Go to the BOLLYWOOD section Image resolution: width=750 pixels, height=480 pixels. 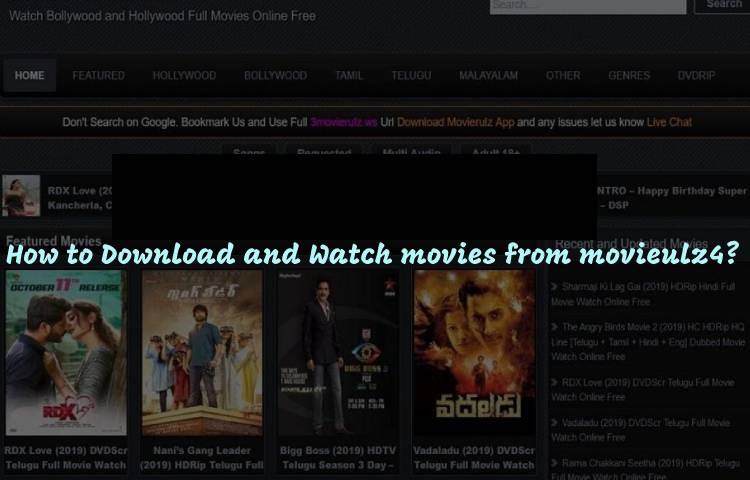pyautogui.click(x=275, y=76)
